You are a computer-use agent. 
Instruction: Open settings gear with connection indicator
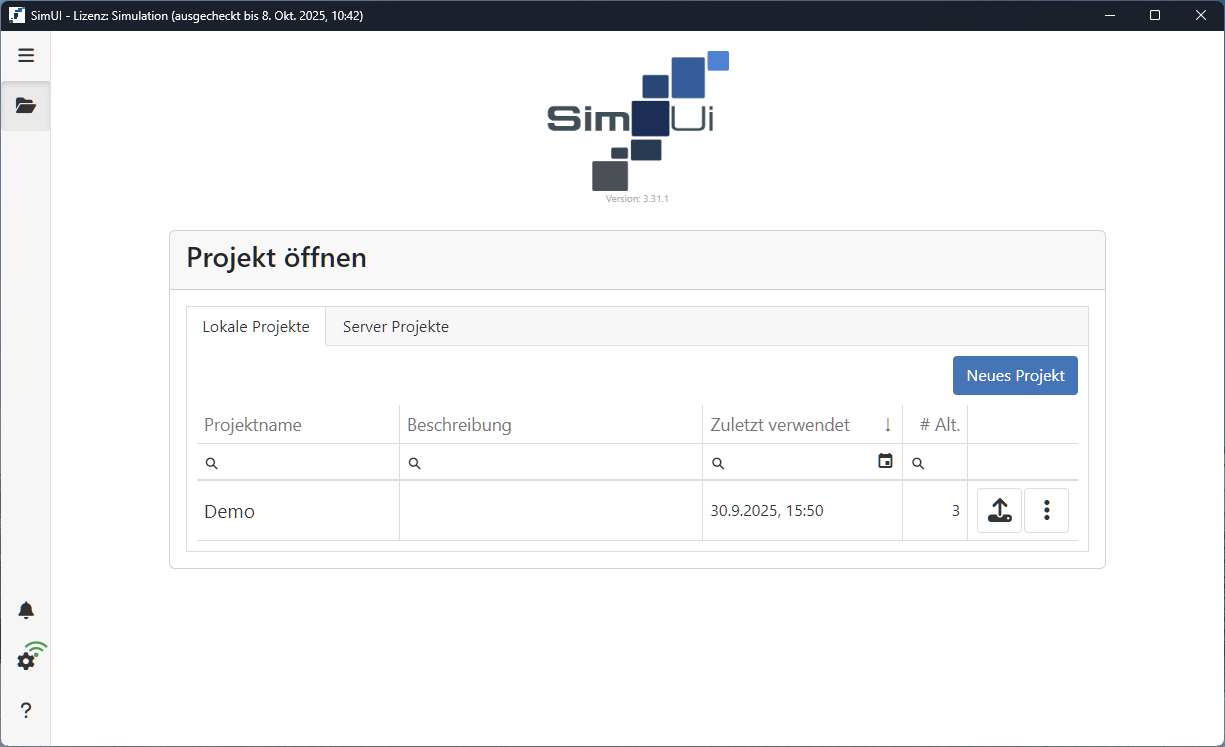pyautogui.click(x=27, y=660)
